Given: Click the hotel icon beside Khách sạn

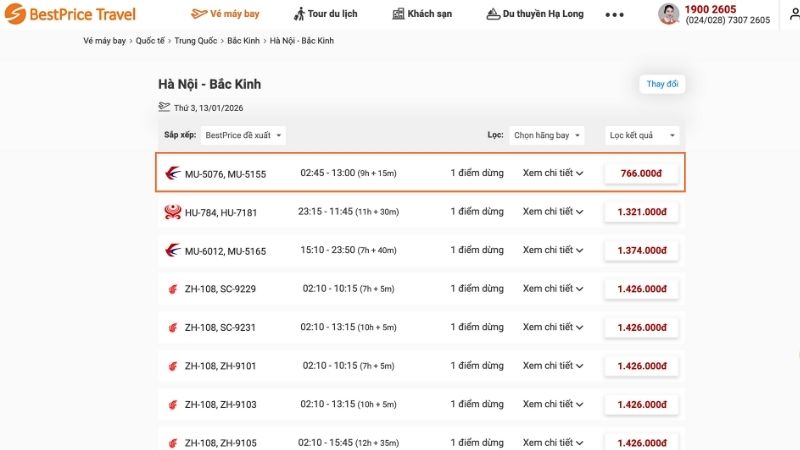Looking at the screenshot, I should [x=398, y=14].
